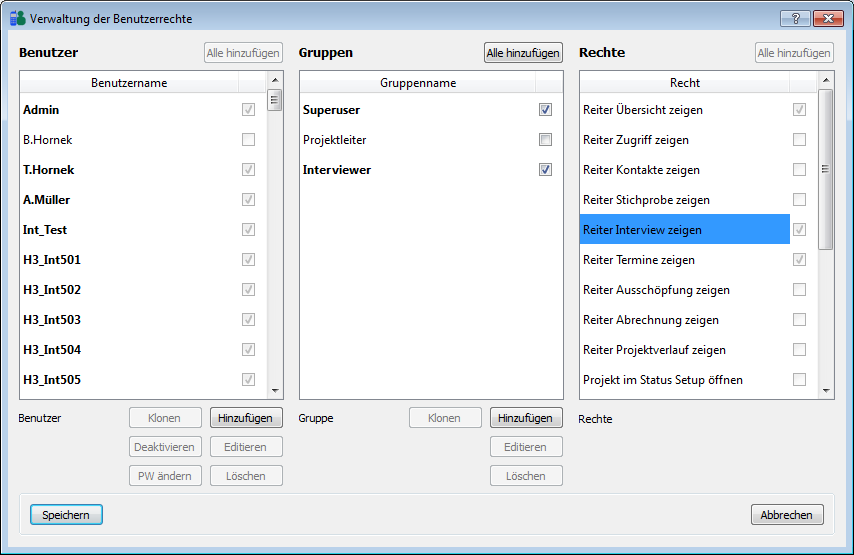The height and width of the screenshot is (555, 854).
Task: Select Reiter Termine zeigen right
Action: [x=638, y=260]
